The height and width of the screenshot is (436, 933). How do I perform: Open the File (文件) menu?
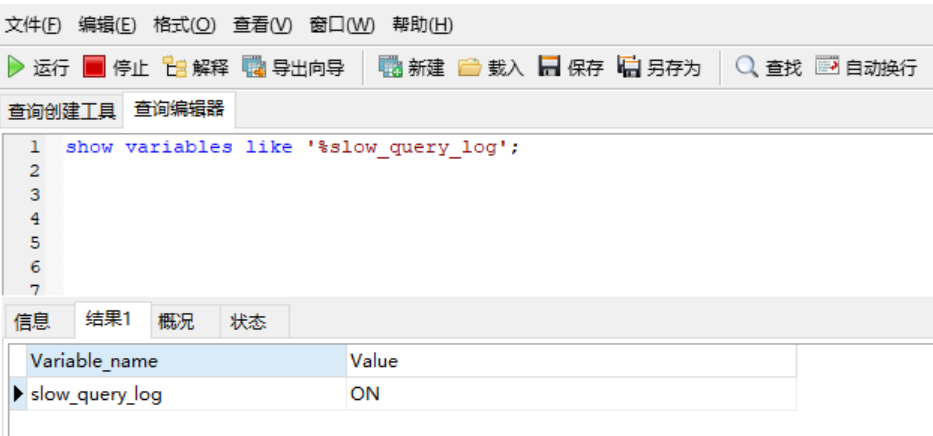[33, 24]
